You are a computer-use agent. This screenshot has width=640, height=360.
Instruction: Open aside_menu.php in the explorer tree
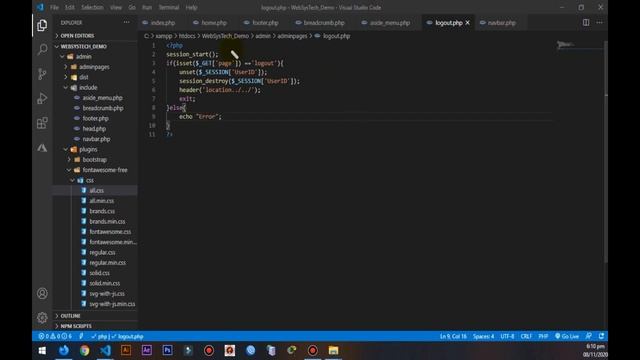pyautogui.click(x=102, y=98)
